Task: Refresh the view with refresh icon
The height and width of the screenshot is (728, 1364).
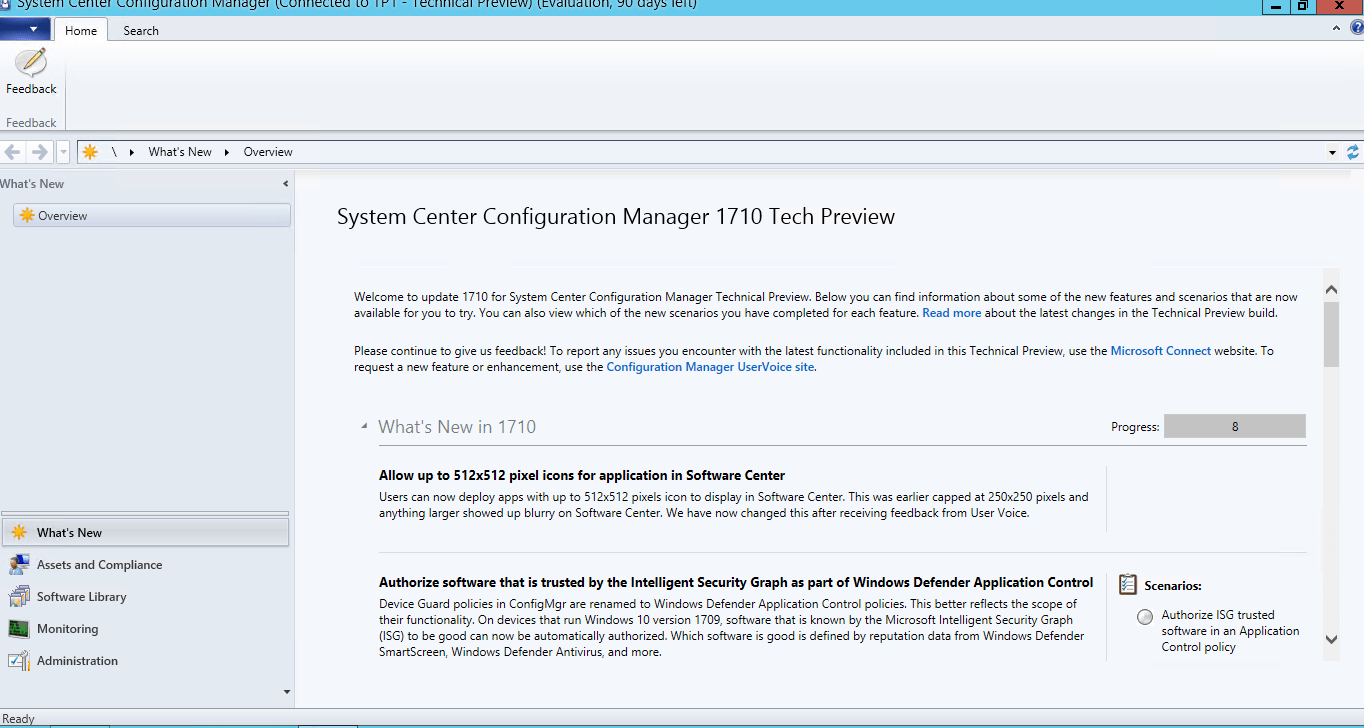Action: 1353,152
